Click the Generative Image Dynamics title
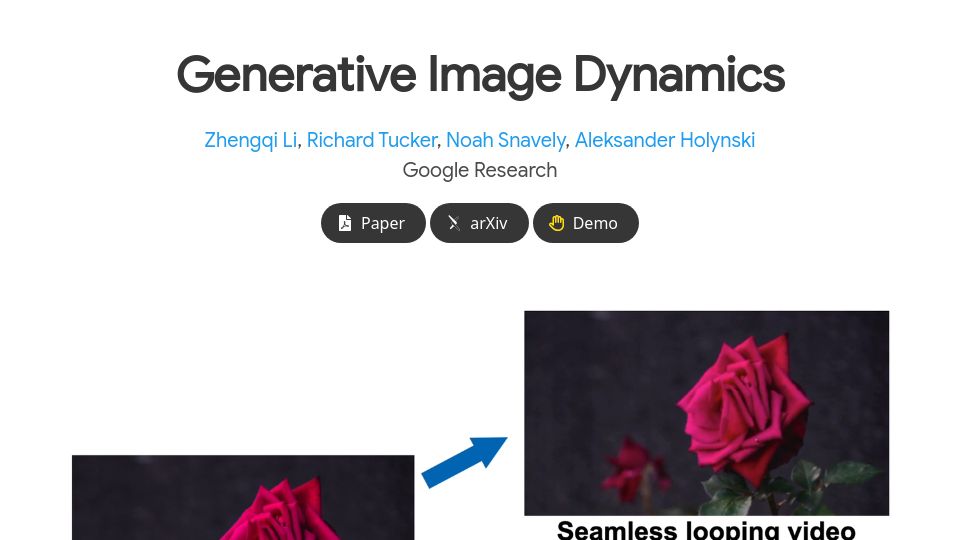The height and width of the screenshot is (540, 960). [481, 75]
